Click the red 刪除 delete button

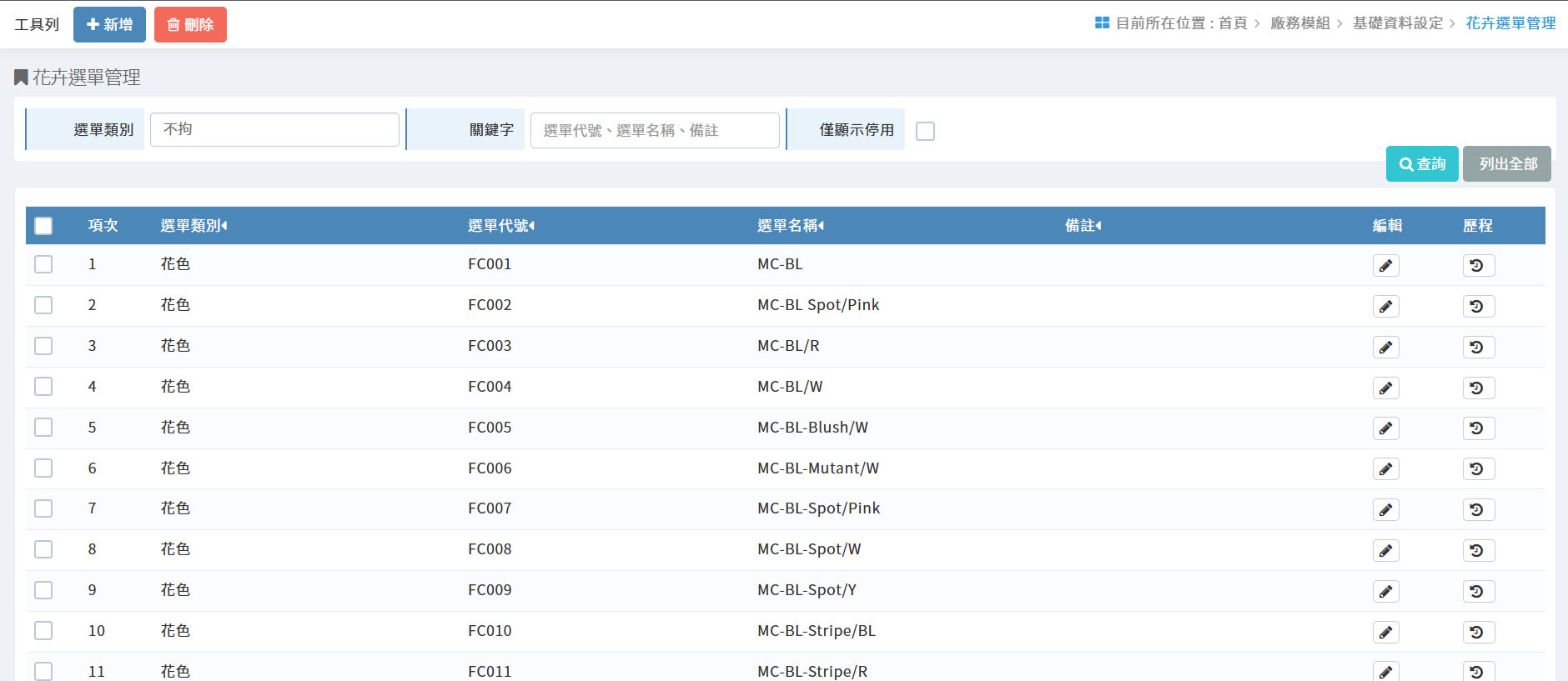190,25
